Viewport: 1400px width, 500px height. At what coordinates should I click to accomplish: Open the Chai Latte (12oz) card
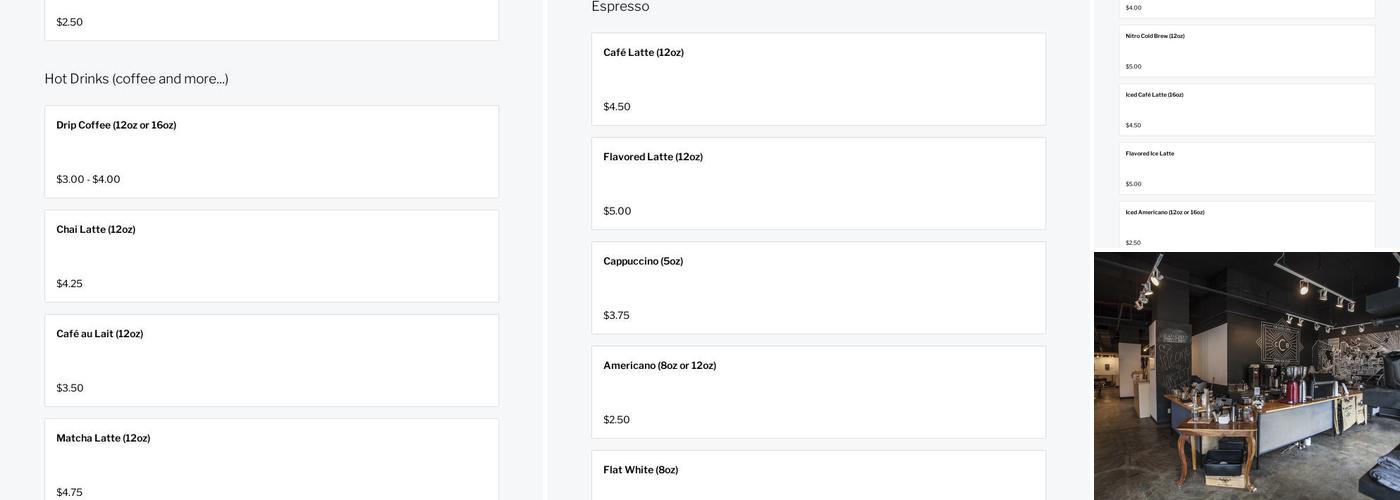pos(271,255)
